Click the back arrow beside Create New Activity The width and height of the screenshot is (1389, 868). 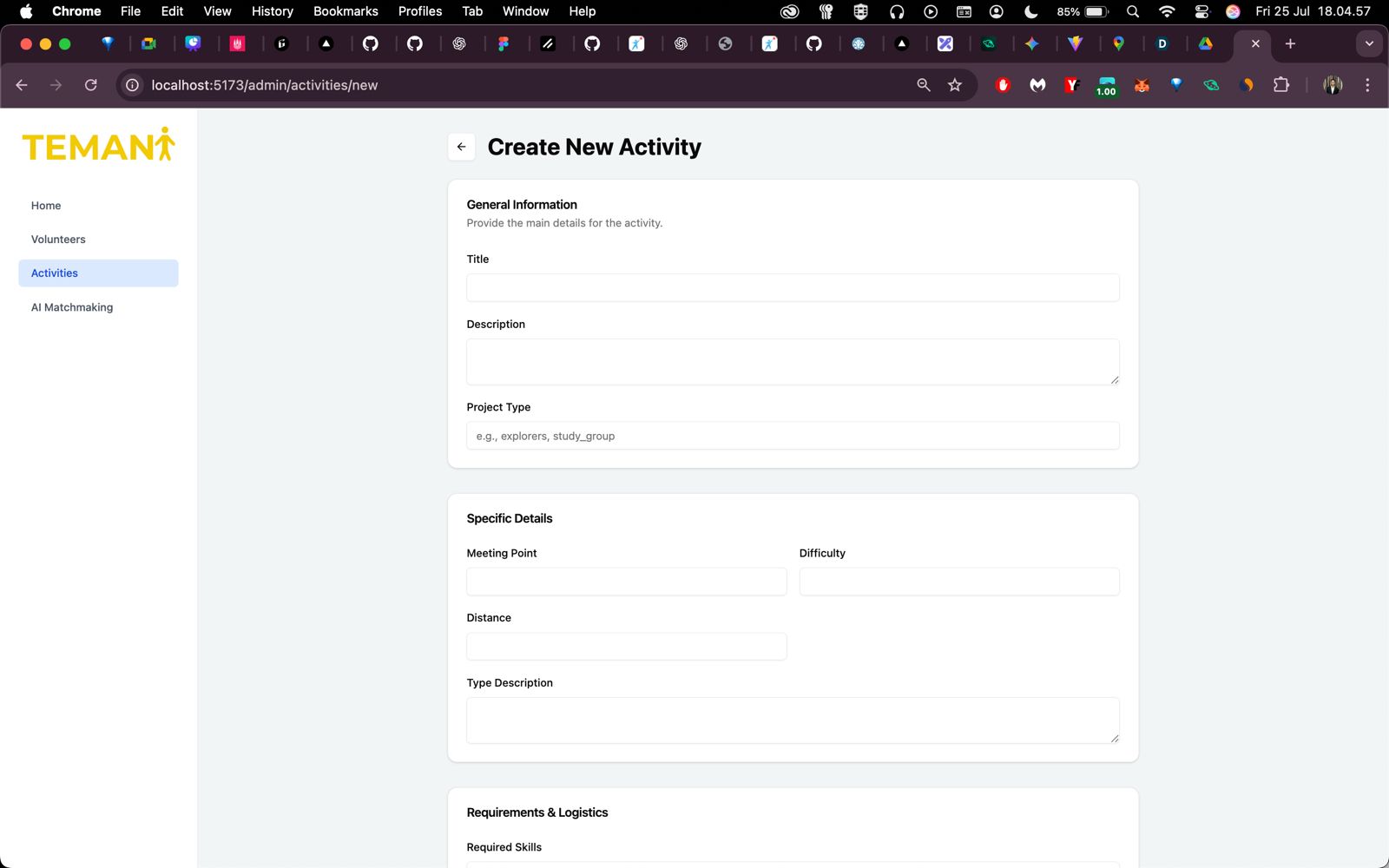coord(462,147)
